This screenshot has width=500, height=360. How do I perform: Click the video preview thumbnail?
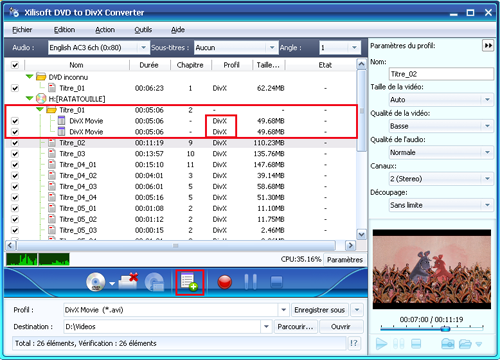[432, 269]
